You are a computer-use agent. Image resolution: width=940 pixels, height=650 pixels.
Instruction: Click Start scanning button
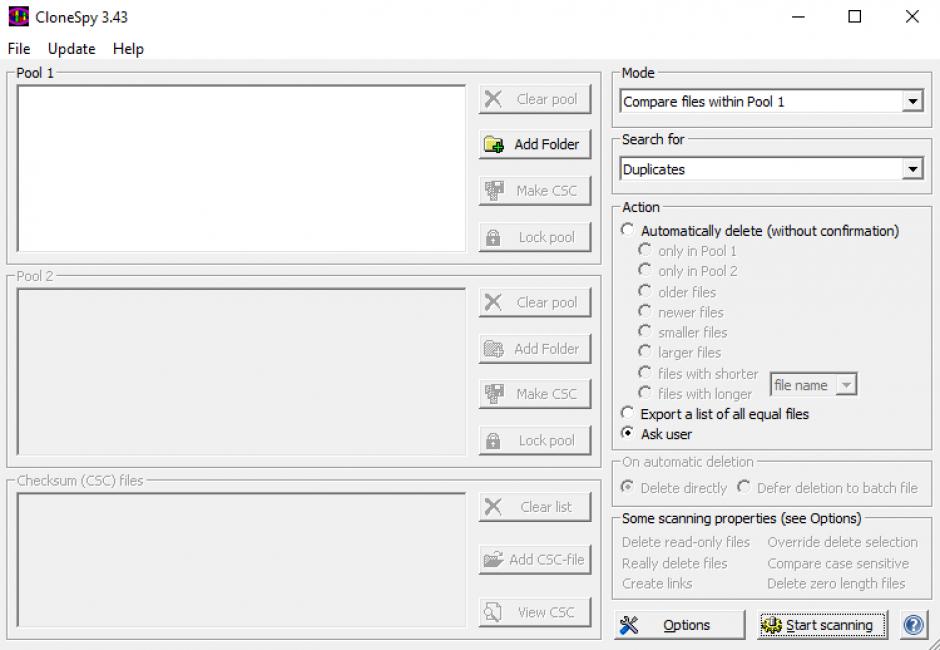click(822, 625)
